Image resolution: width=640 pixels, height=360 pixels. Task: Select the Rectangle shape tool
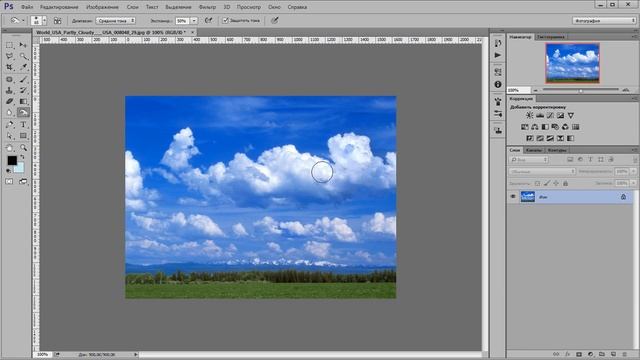[23, 136]
